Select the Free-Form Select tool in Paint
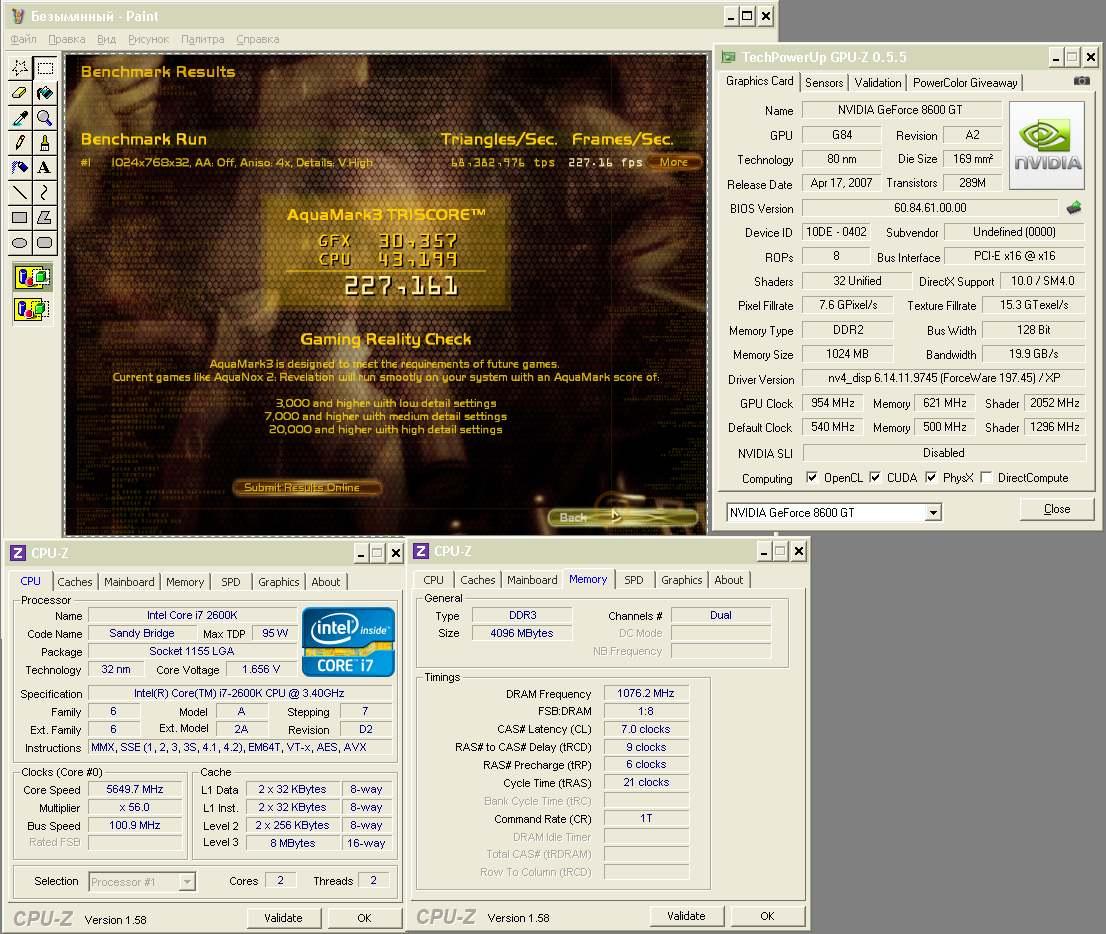The height and width of the screenshot is (934, 1106). tap(20, 68)
